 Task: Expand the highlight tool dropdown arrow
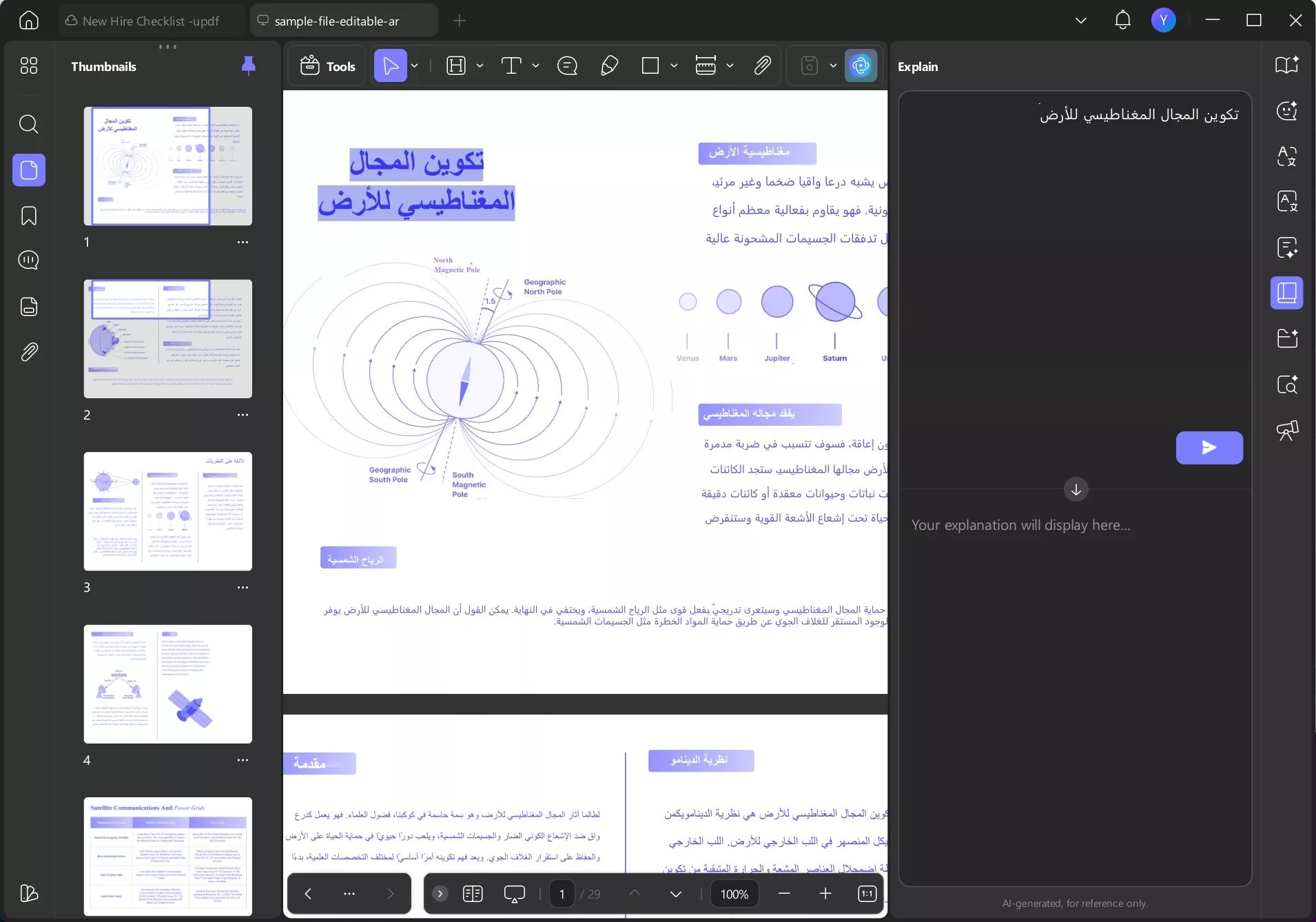[480, 66]
